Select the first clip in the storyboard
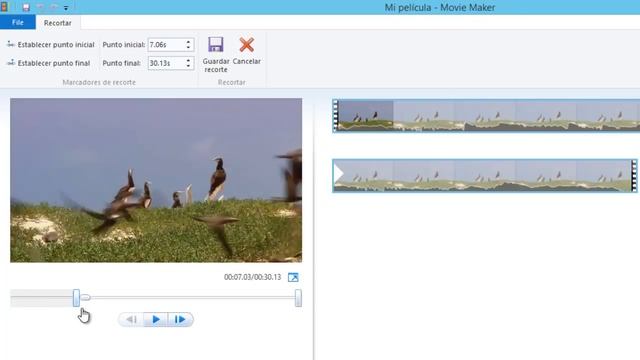The image size is (640, 360). point(486,116)
